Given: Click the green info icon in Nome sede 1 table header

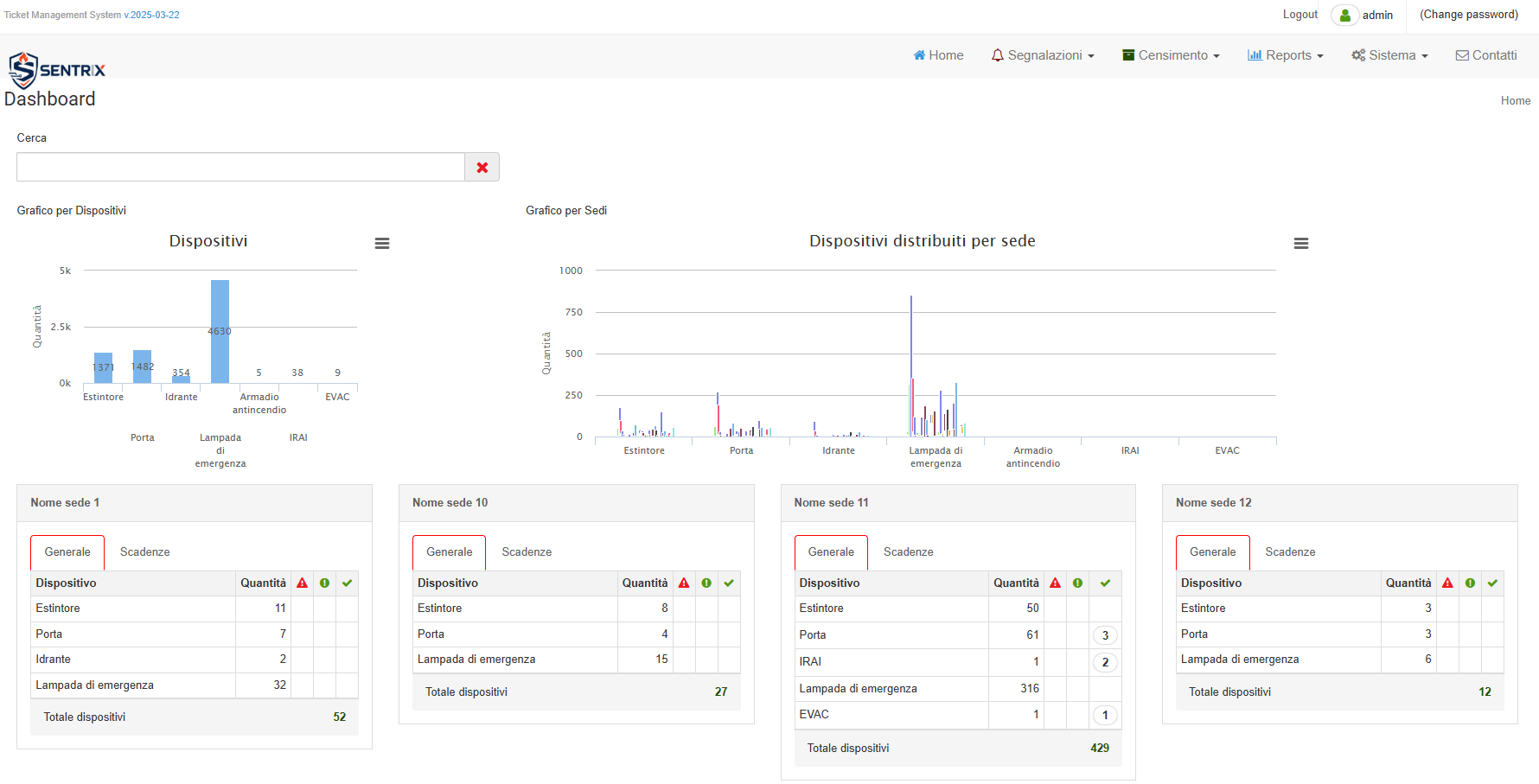Looking at the screenshot, I should click(x=325, y=583).
